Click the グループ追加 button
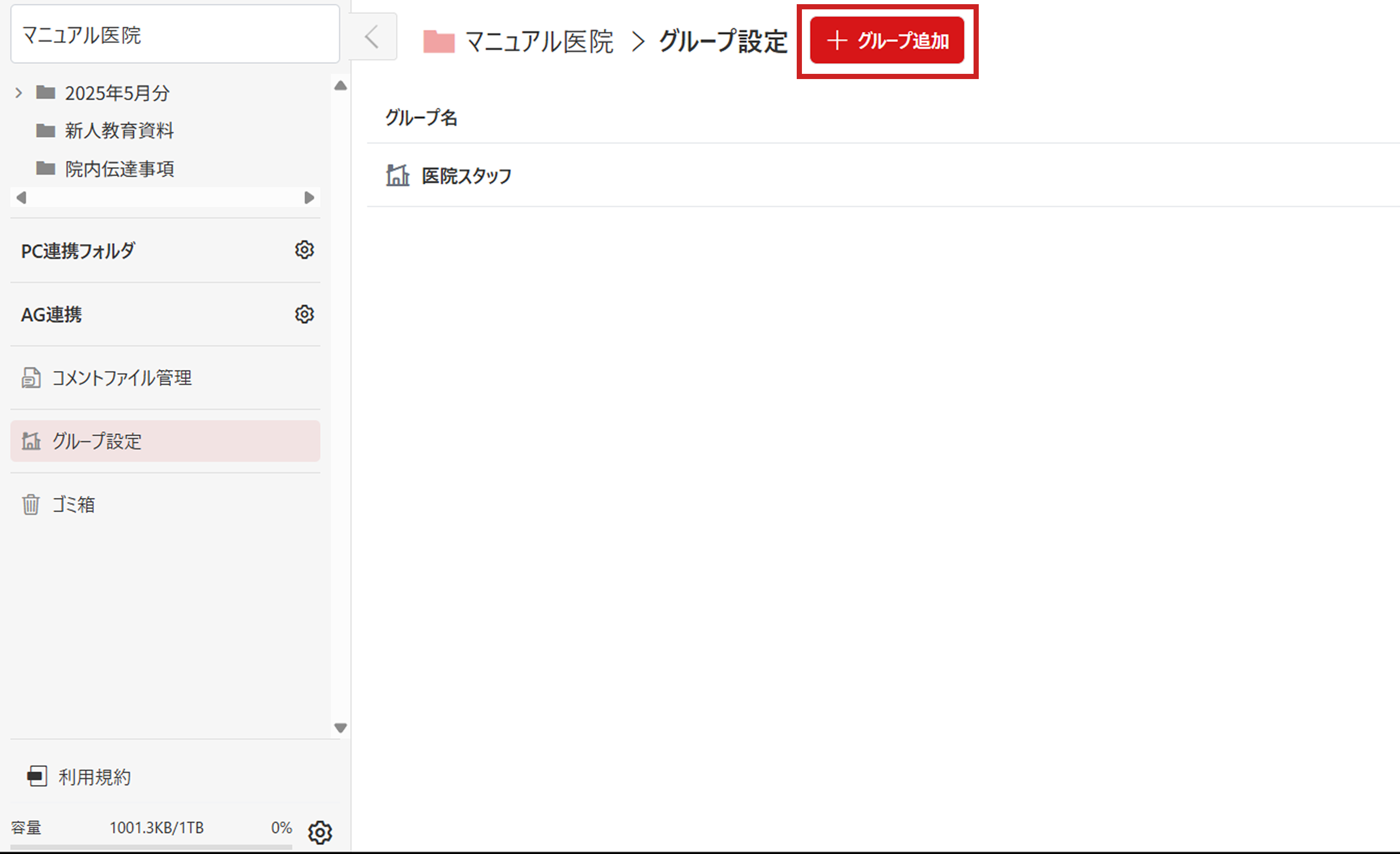 click(887, 41)
